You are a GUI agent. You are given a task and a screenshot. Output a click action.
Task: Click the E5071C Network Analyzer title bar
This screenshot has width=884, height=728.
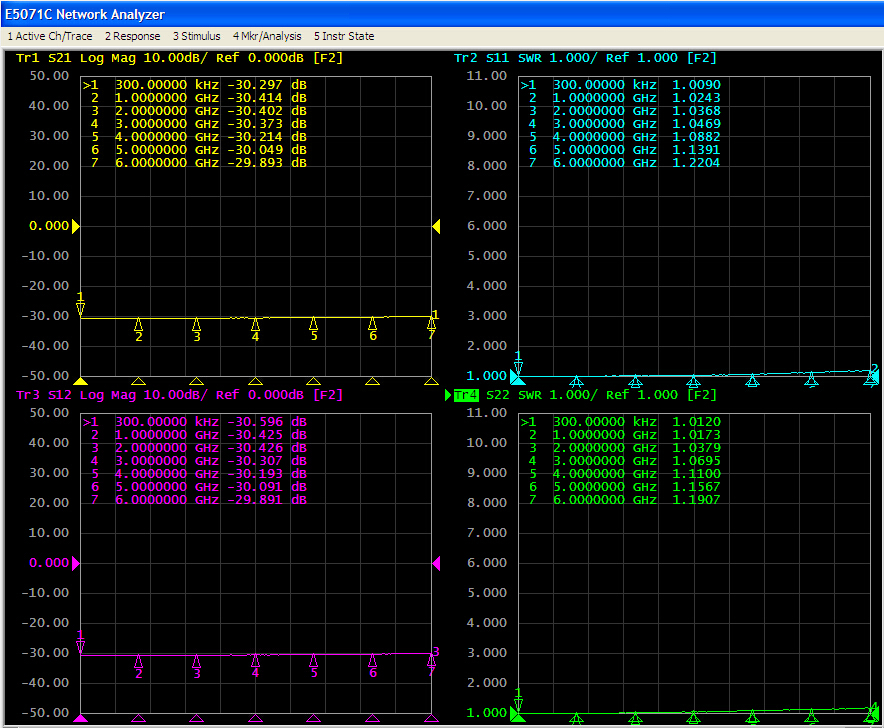point(442,14)
